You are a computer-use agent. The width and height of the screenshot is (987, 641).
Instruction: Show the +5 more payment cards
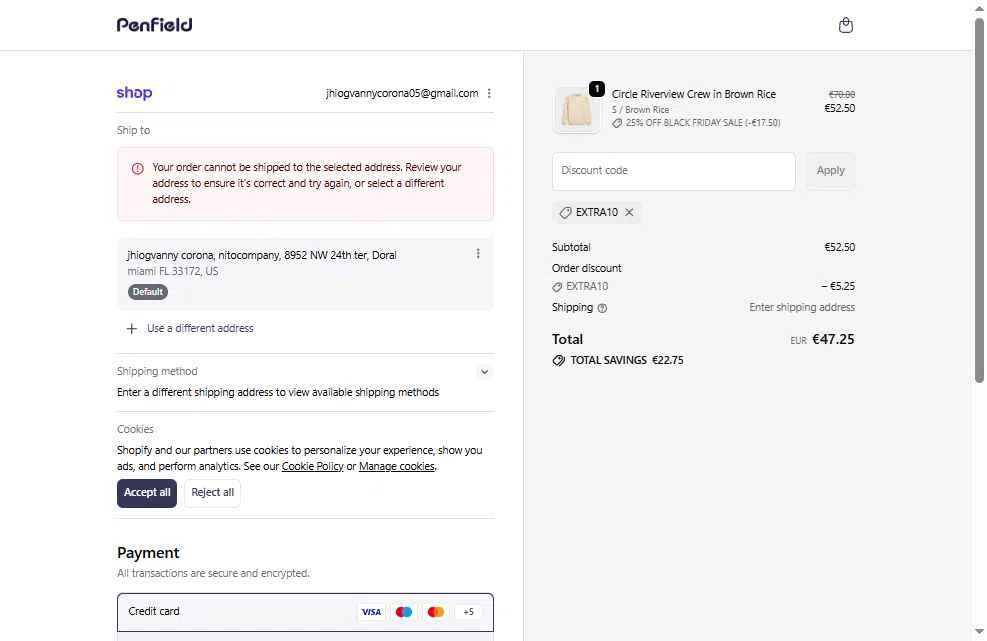468,611
